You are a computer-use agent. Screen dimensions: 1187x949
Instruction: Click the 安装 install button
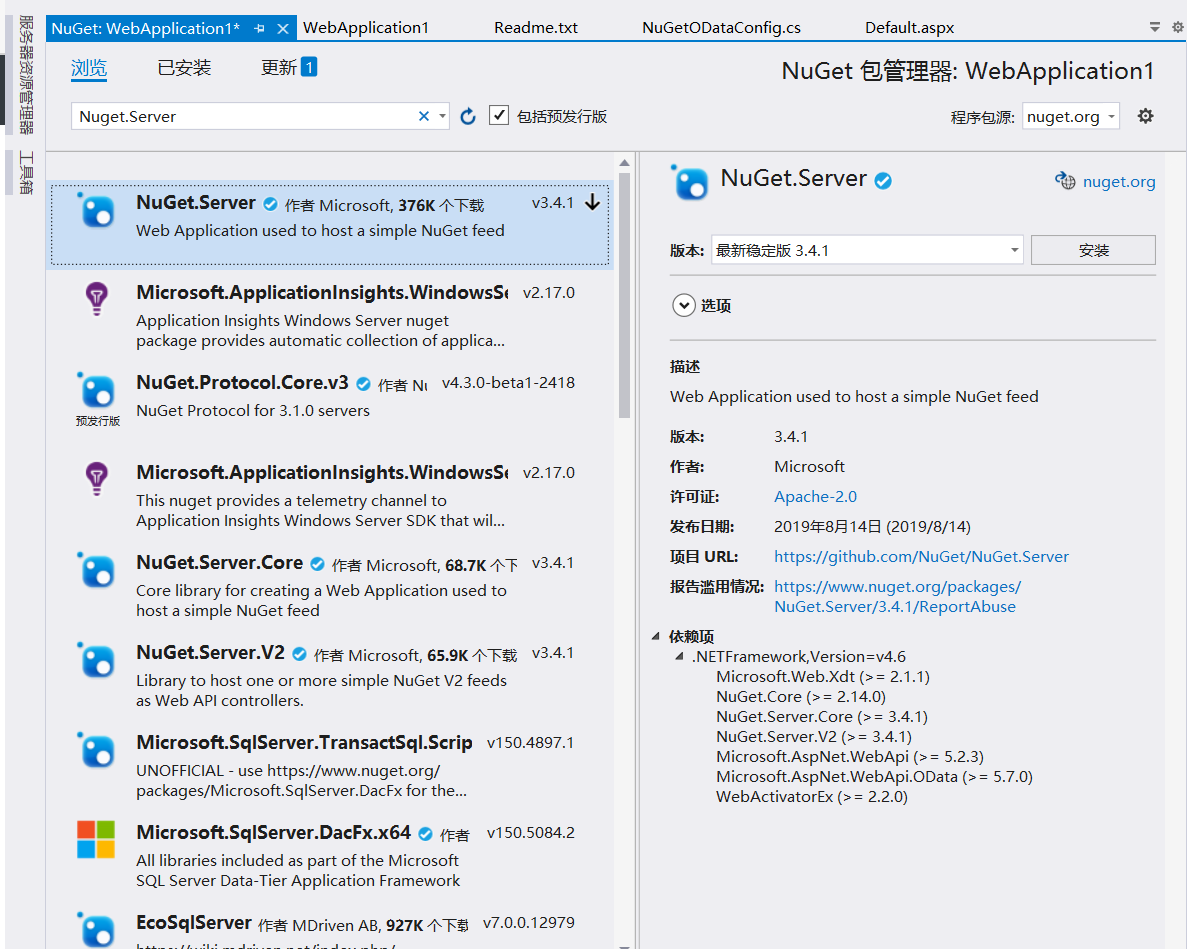(1093, 250)
